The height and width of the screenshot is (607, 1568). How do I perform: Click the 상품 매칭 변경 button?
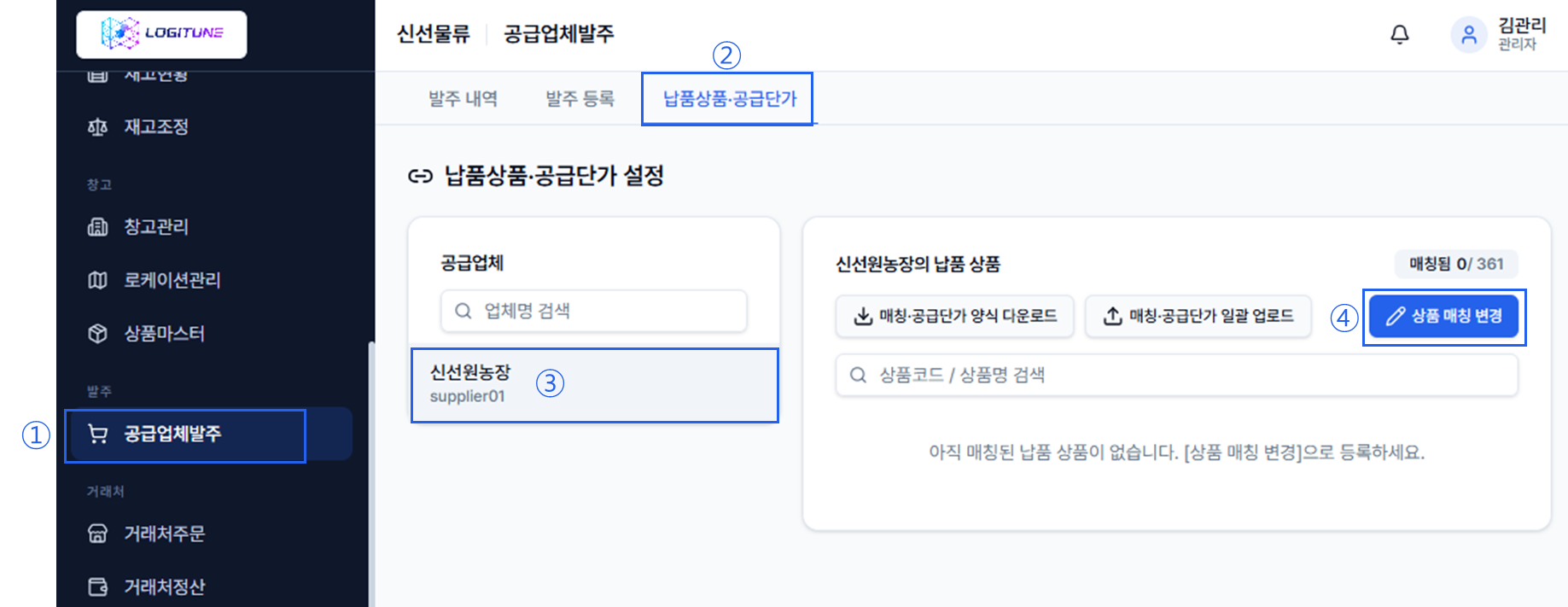click(1443, 316)
